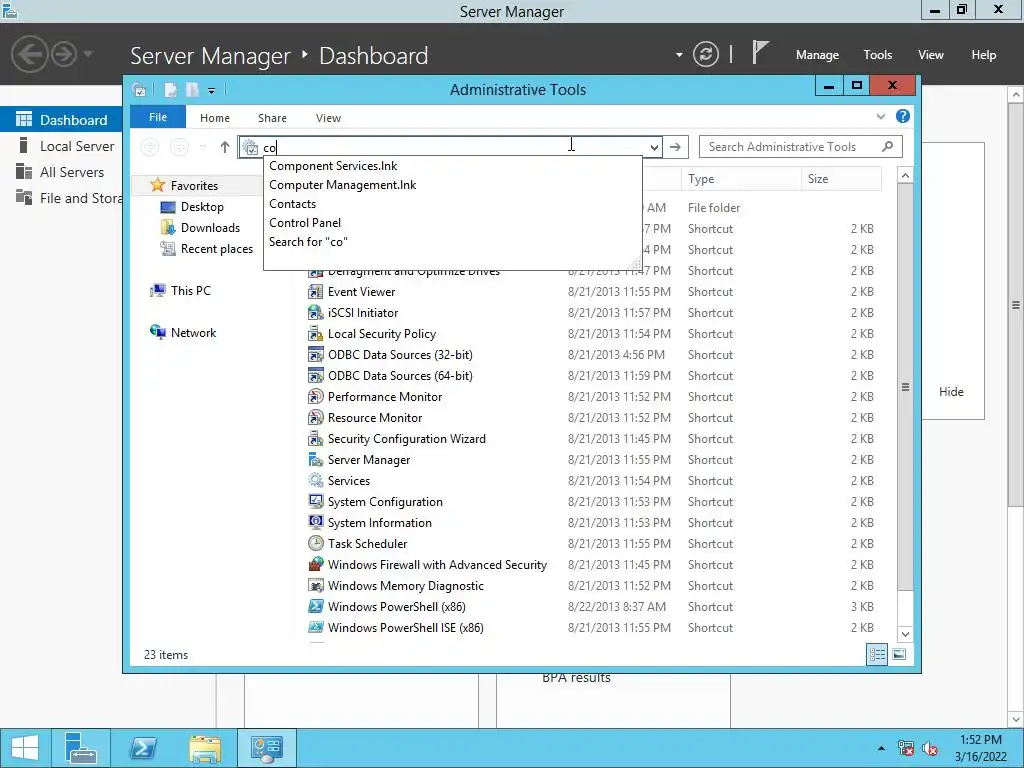Open the Server Manager notifications flag
Image resolution: width=1024 pixels, height=768 pixels.
click(760, 52)
